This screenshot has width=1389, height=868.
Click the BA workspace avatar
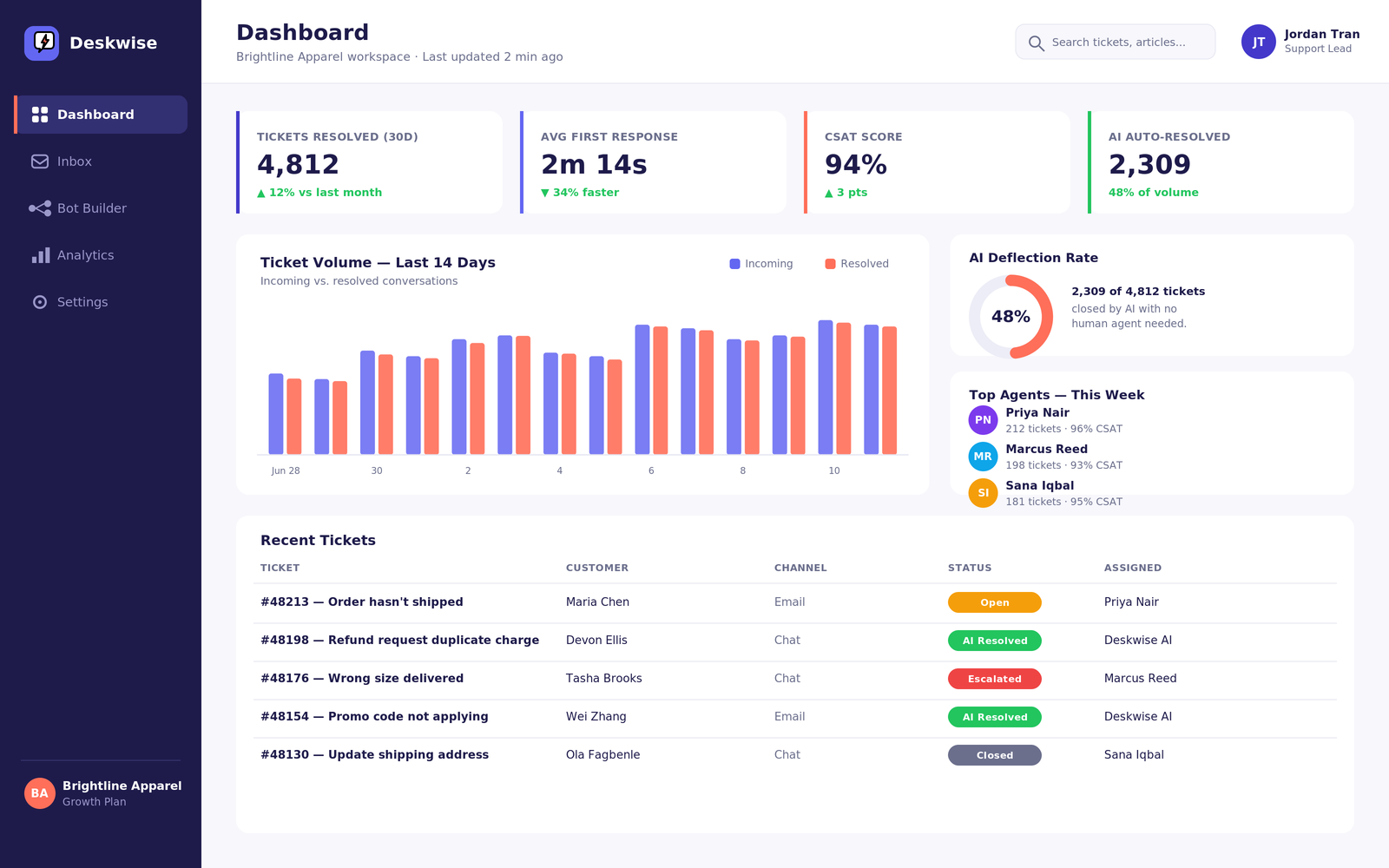click(x=40, y=793)
